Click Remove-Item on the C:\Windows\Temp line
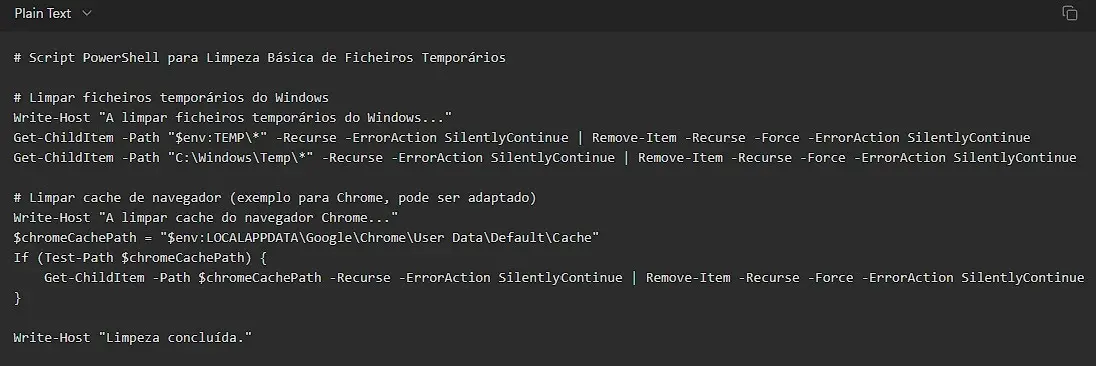 point(680,158)
